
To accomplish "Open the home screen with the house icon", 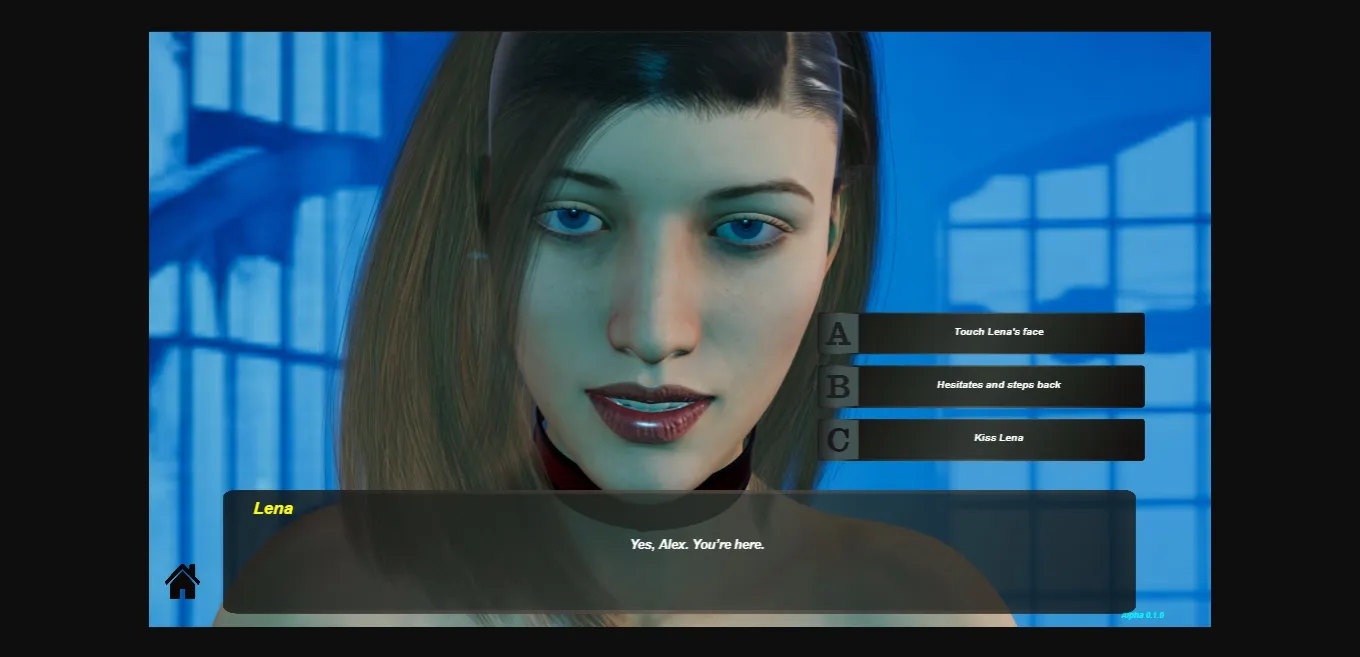I will 183,581.
